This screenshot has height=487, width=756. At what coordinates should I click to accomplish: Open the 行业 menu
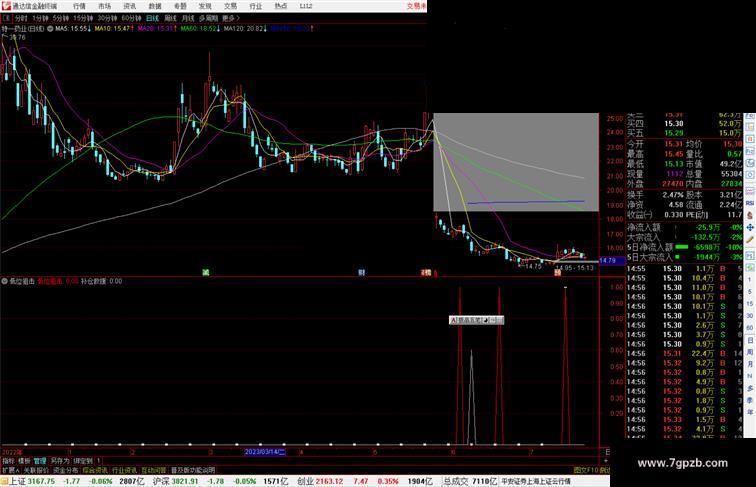256,6
